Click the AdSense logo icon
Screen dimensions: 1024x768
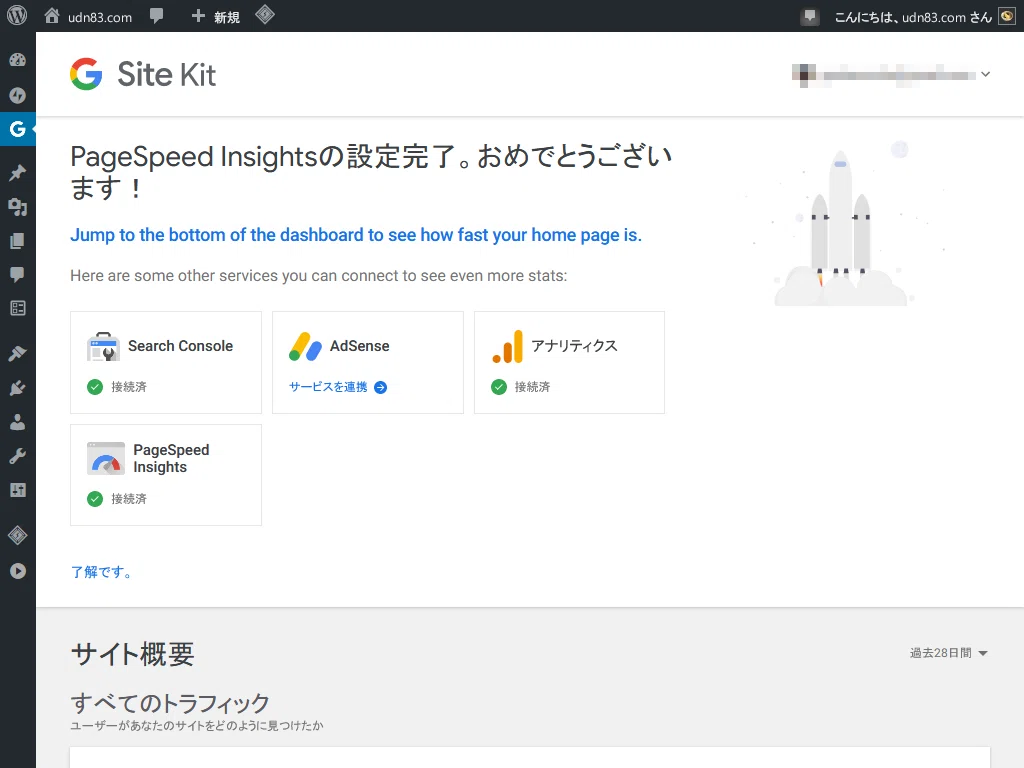coord(306,347)
